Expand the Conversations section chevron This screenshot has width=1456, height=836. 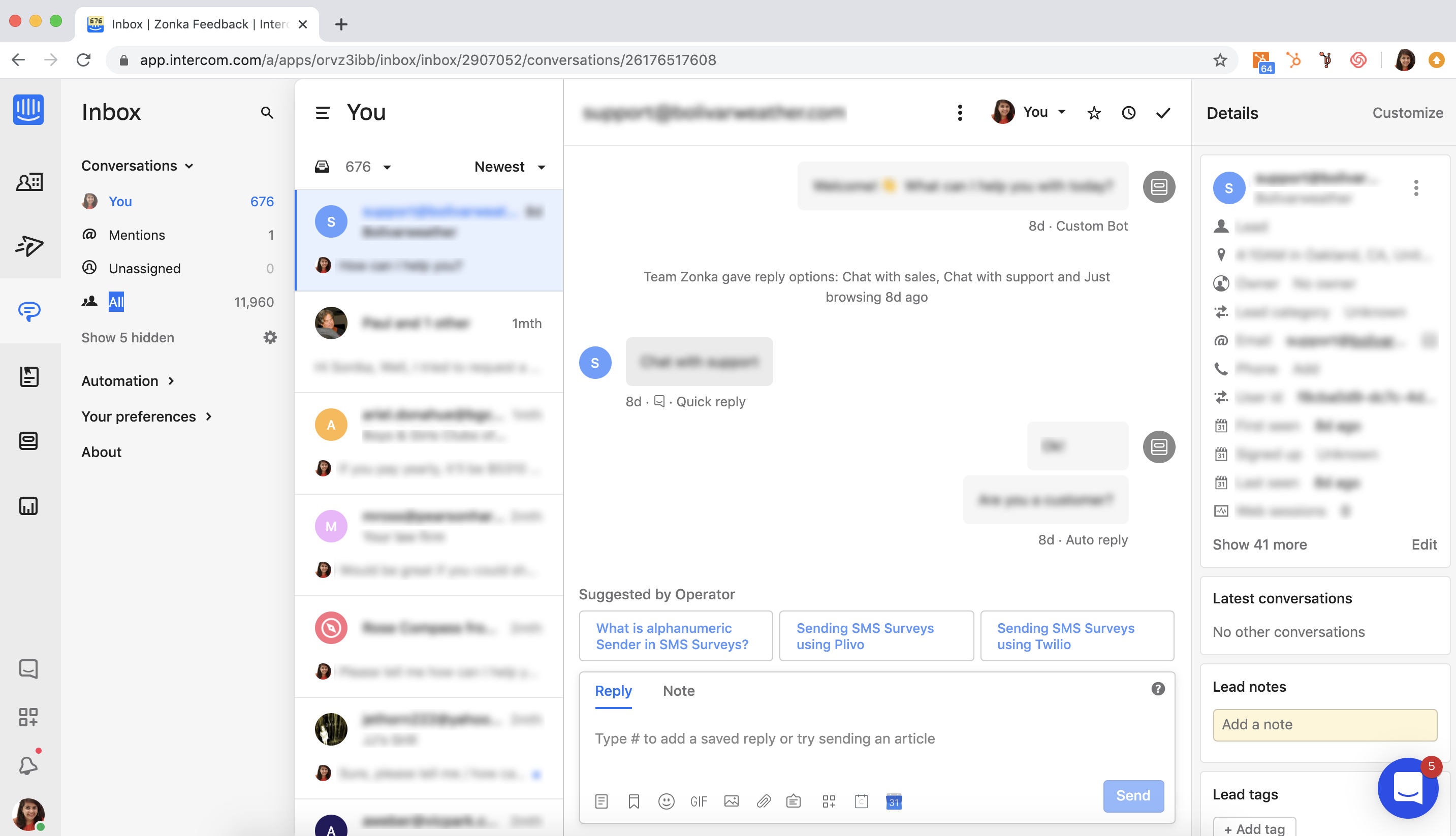click(189, 166)
